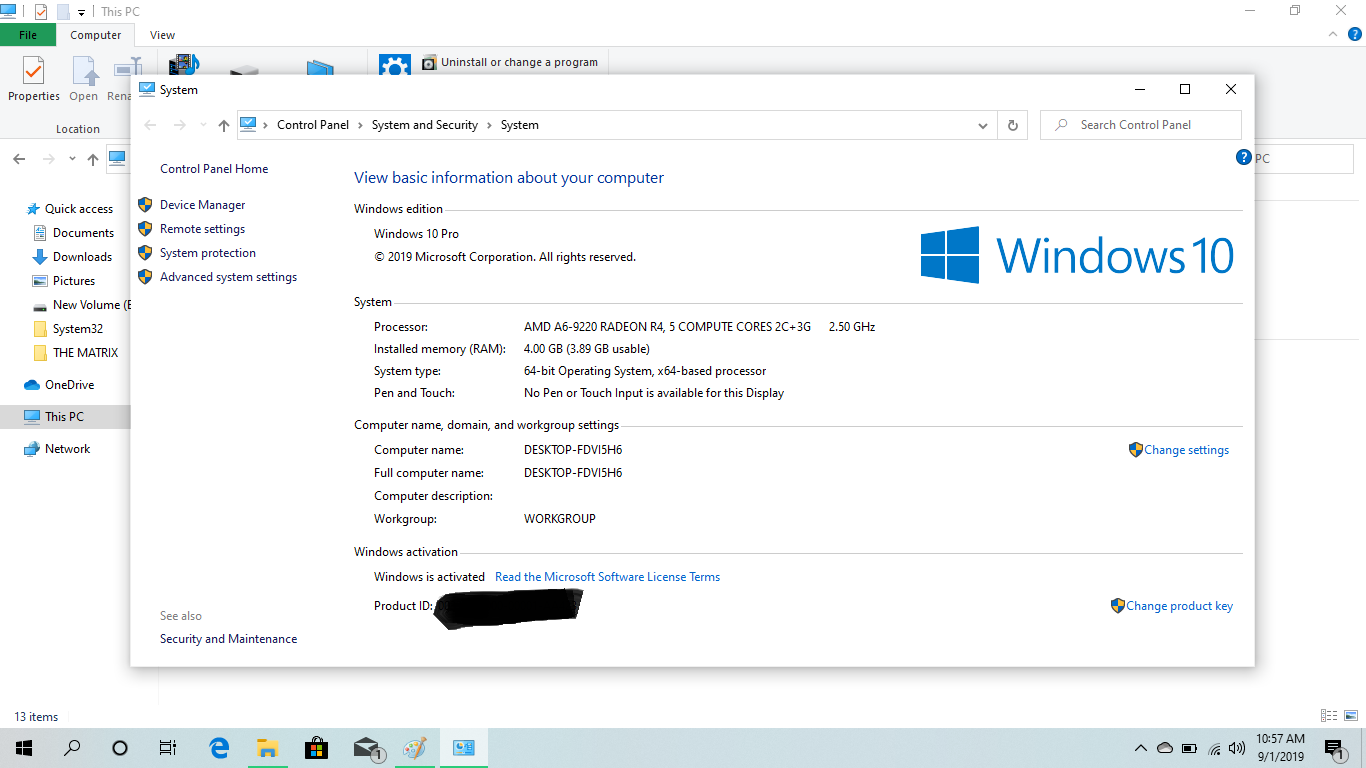Screen dimensions: 1366x768
Task: Select Quick access in navigation pane
Action: [x=79, y=209]
